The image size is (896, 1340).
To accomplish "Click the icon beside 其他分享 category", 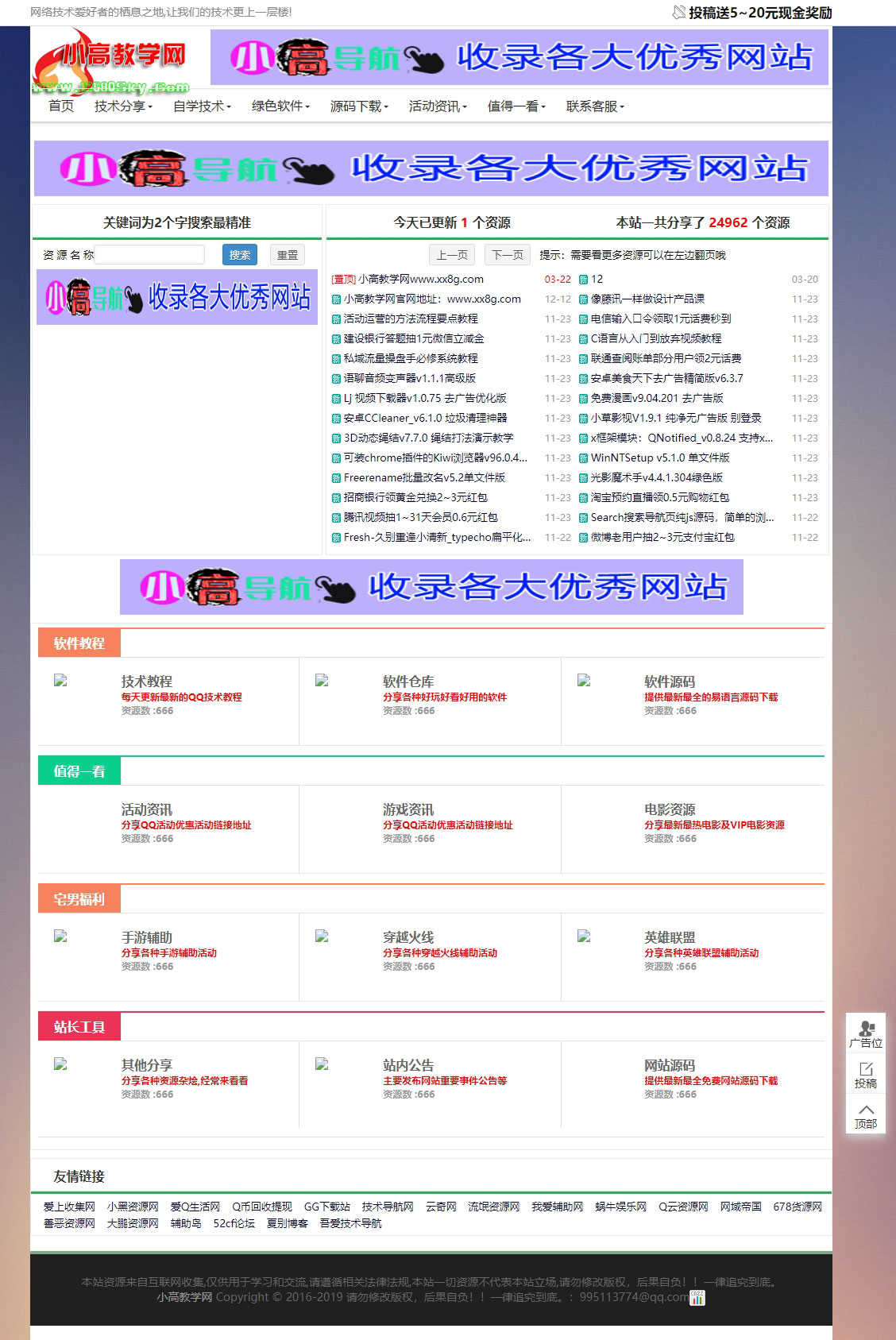I will (x=60, y=1064).
